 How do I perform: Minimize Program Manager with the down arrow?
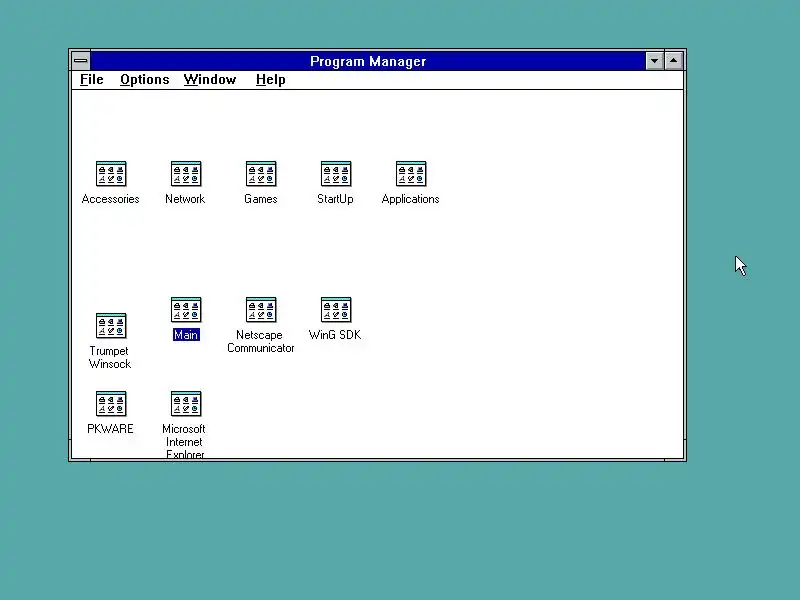tap(654, 61)
